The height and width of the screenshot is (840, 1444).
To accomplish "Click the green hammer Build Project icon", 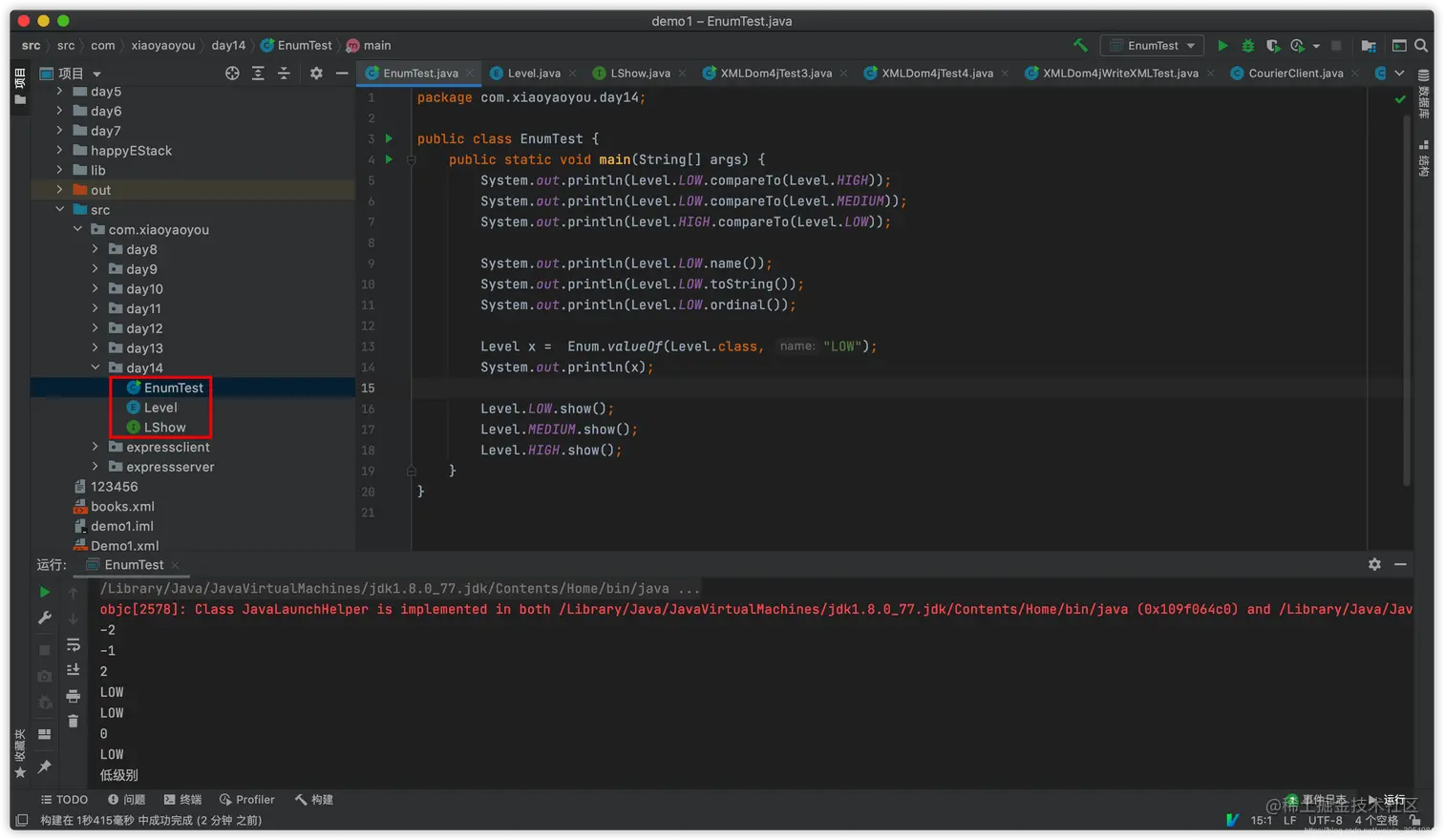I will pos(1080,45).
